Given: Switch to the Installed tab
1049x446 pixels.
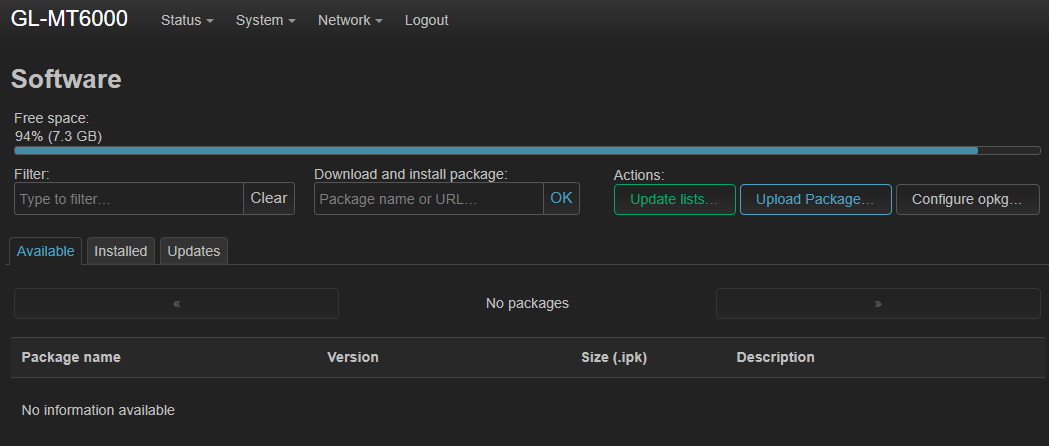Looking at the screenshot, I should 121,251.
